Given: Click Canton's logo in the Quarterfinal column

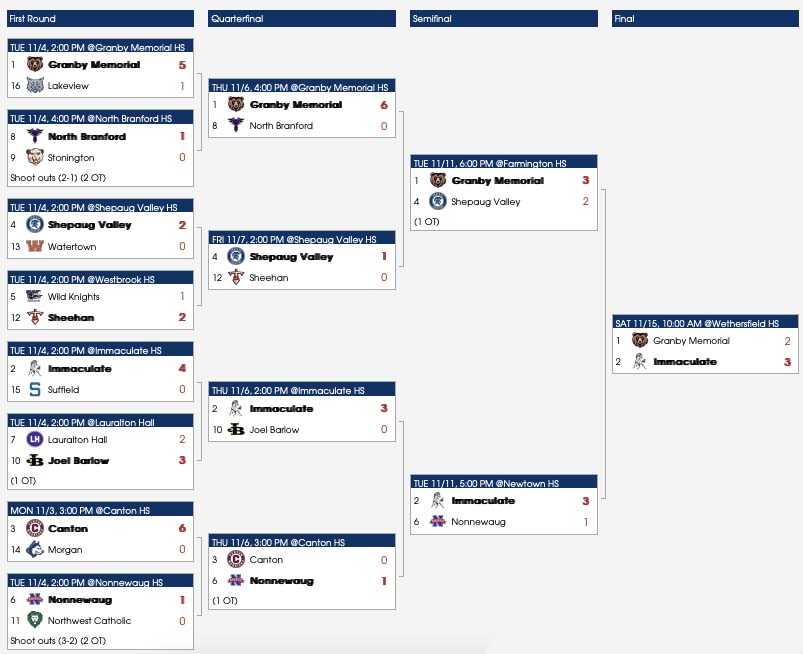Looking at the screenshot, I should 236,560.
